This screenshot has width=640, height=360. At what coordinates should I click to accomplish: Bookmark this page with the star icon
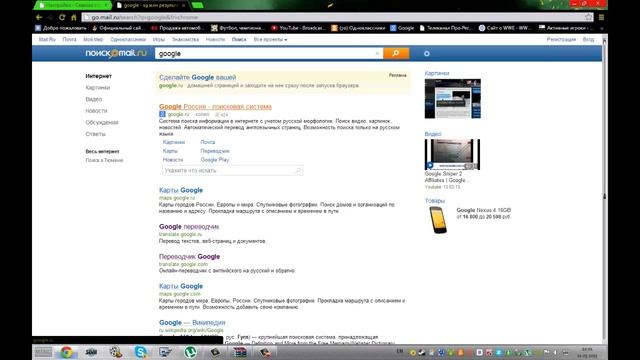(589, 17)
